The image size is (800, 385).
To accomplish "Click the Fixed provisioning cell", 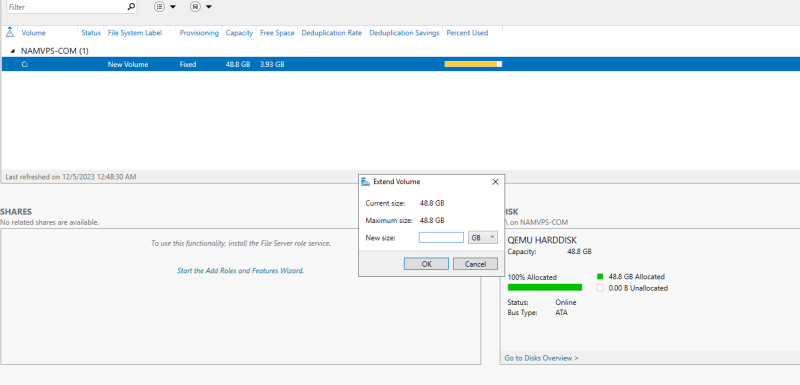I will (188, 65).
